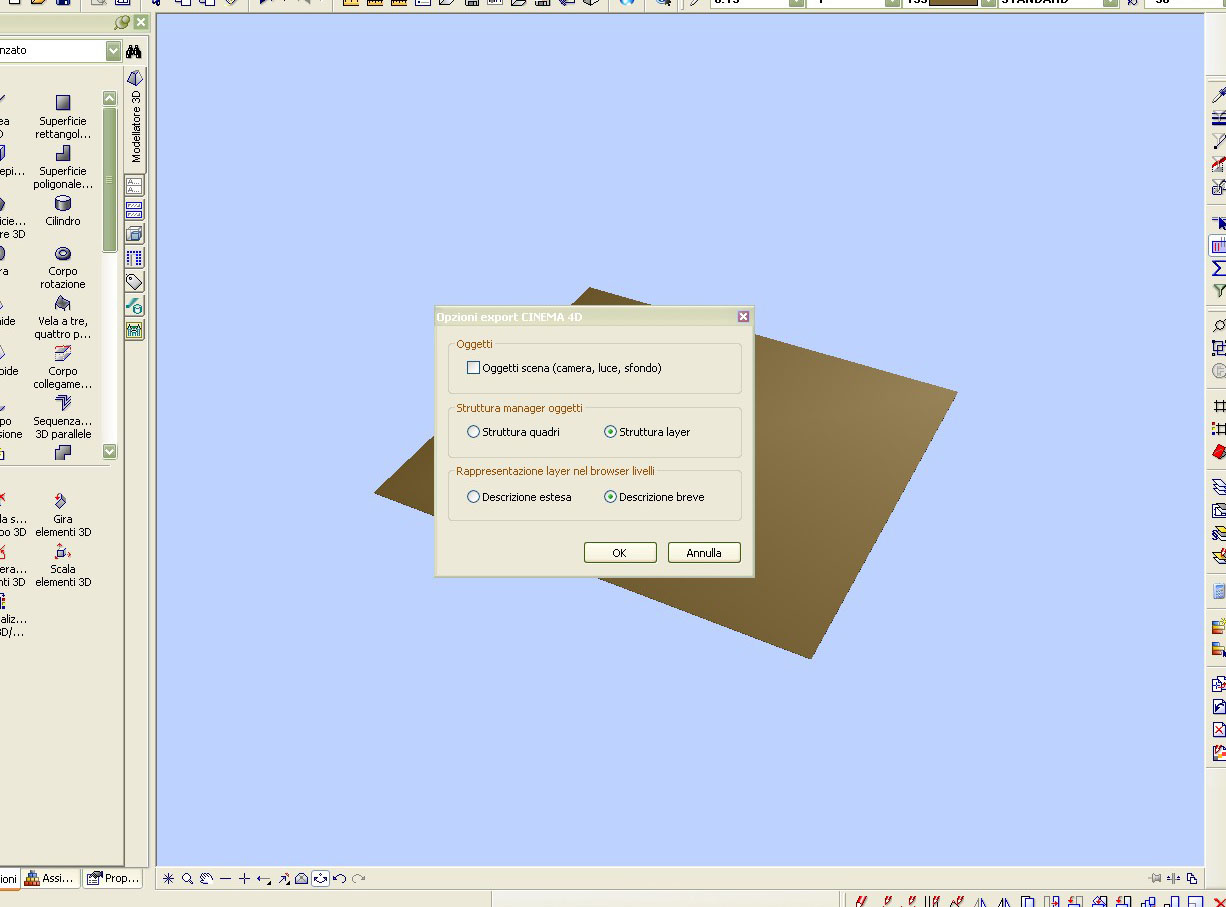Close the Opzioni export CINEMA 4D dialog
This screenshot has height=907, width=1226.
(743, 317)
